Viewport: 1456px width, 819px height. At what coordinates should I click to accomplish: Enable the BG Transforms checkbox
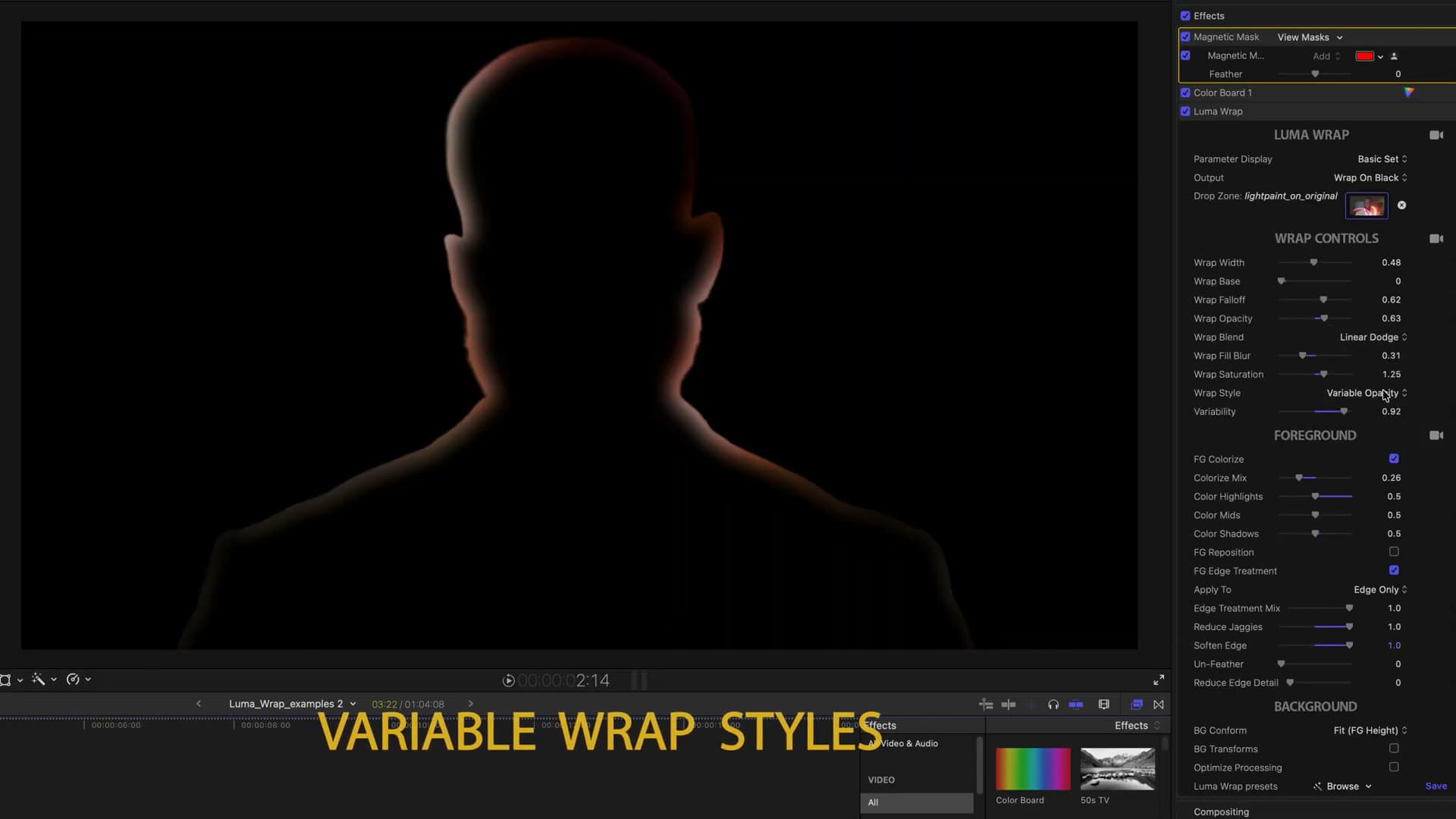pos(1394,748)
